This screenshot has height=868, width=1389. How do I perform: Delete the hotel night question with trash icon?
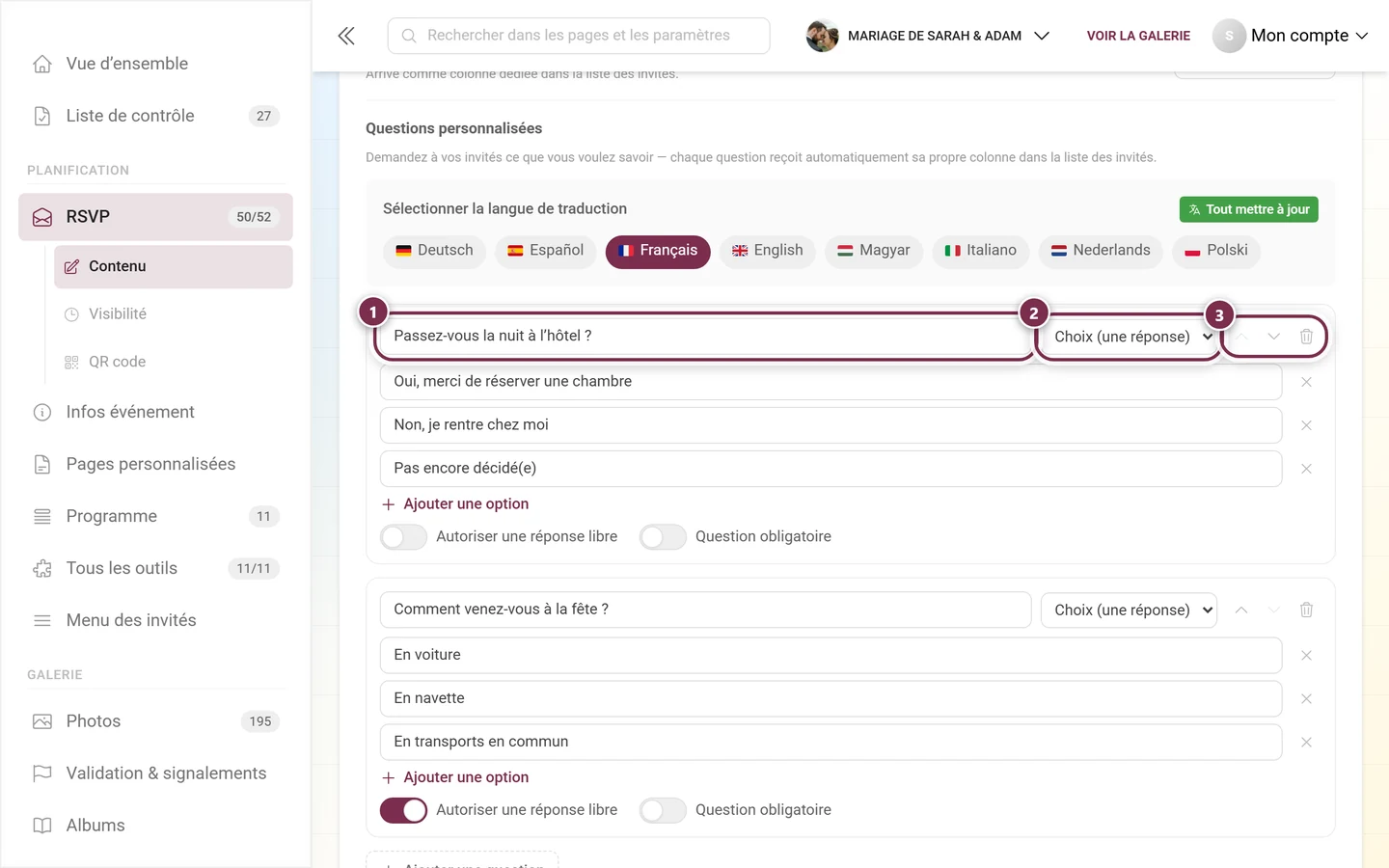point(1306,337)
